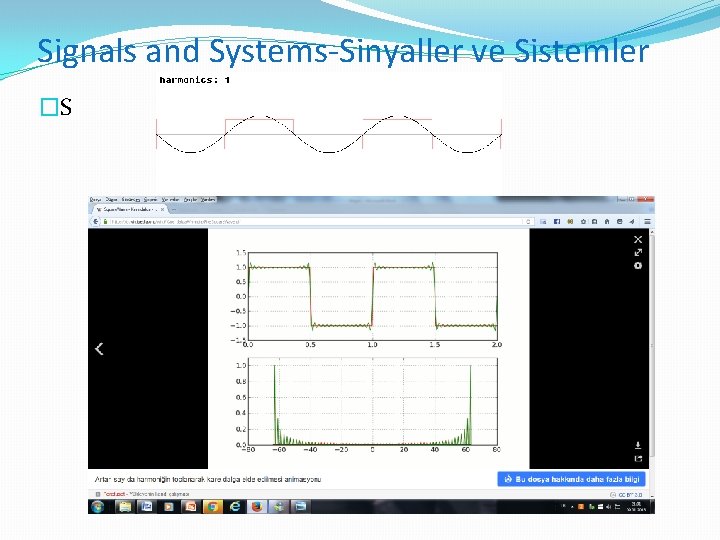Click Firefox back arrow button

tap(96, 221)
